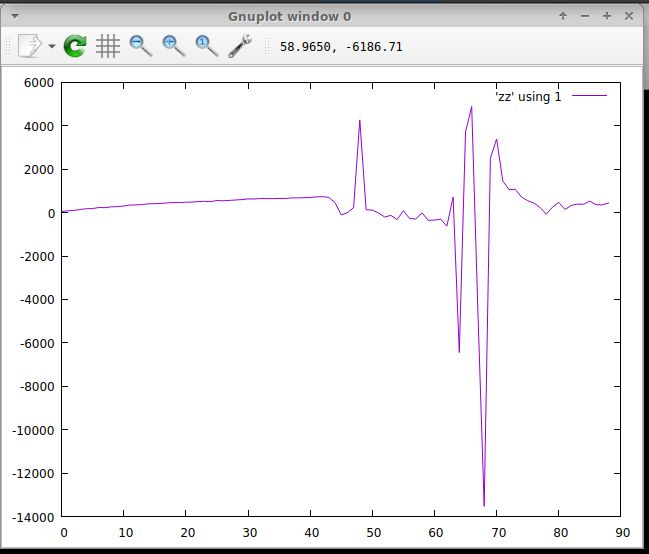Zoom in with plus magnifier
Screen dimensions: 649x554
[173, 46]
